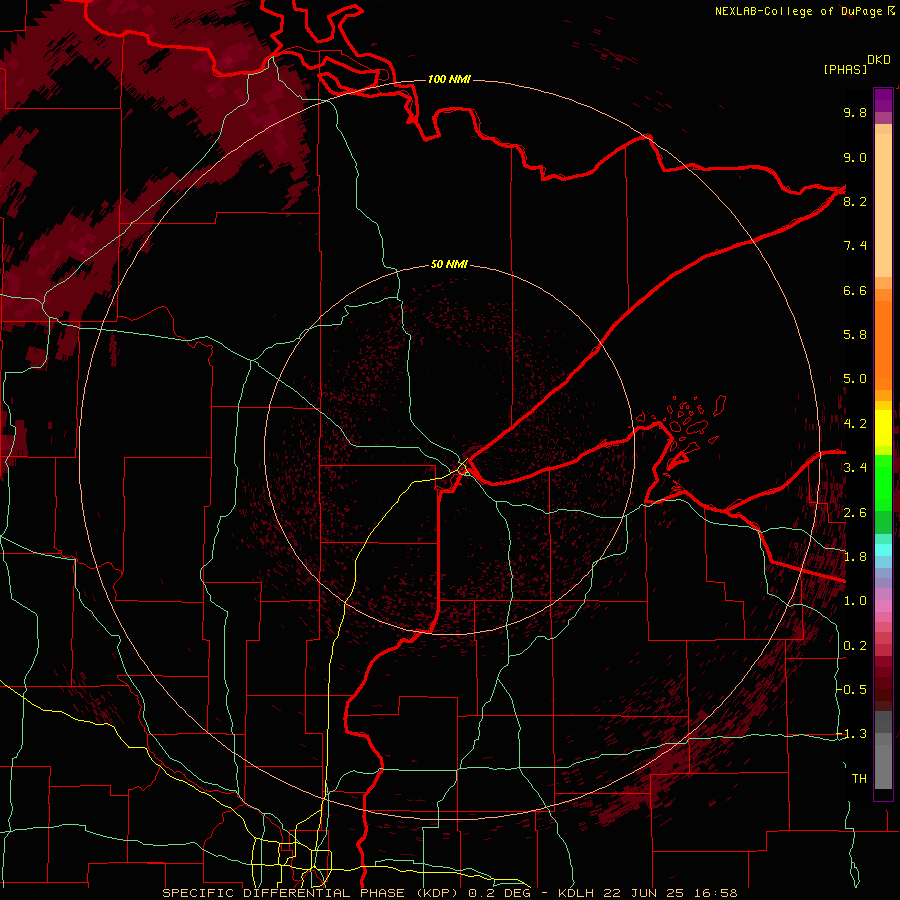Pick the yellow segment of the color bar

click(883, 428)
